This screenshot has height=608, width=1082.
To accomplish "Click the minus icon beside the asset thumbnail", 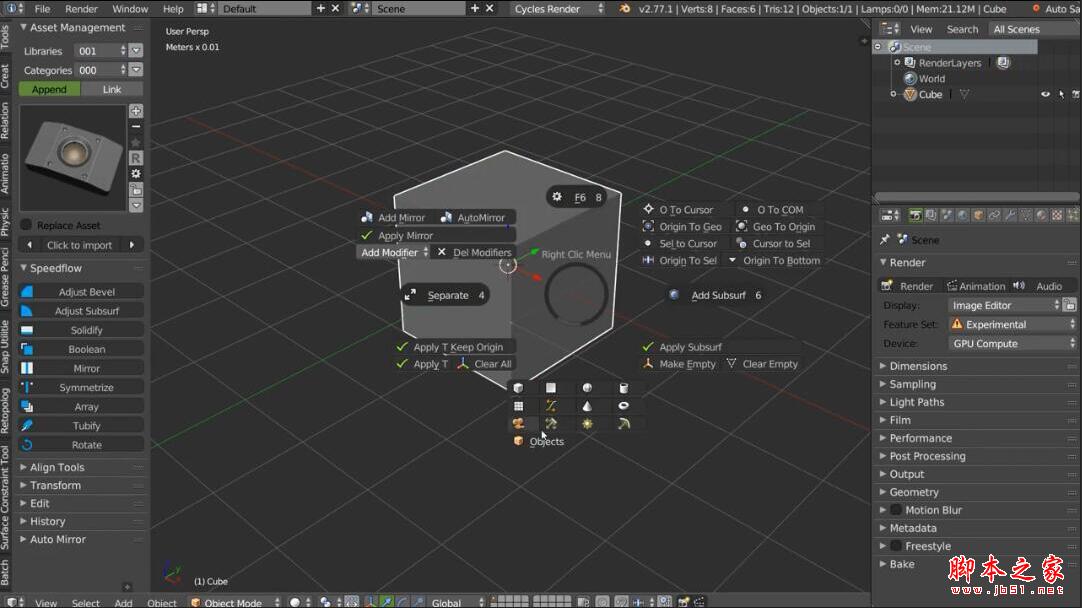I will (136, 127).
